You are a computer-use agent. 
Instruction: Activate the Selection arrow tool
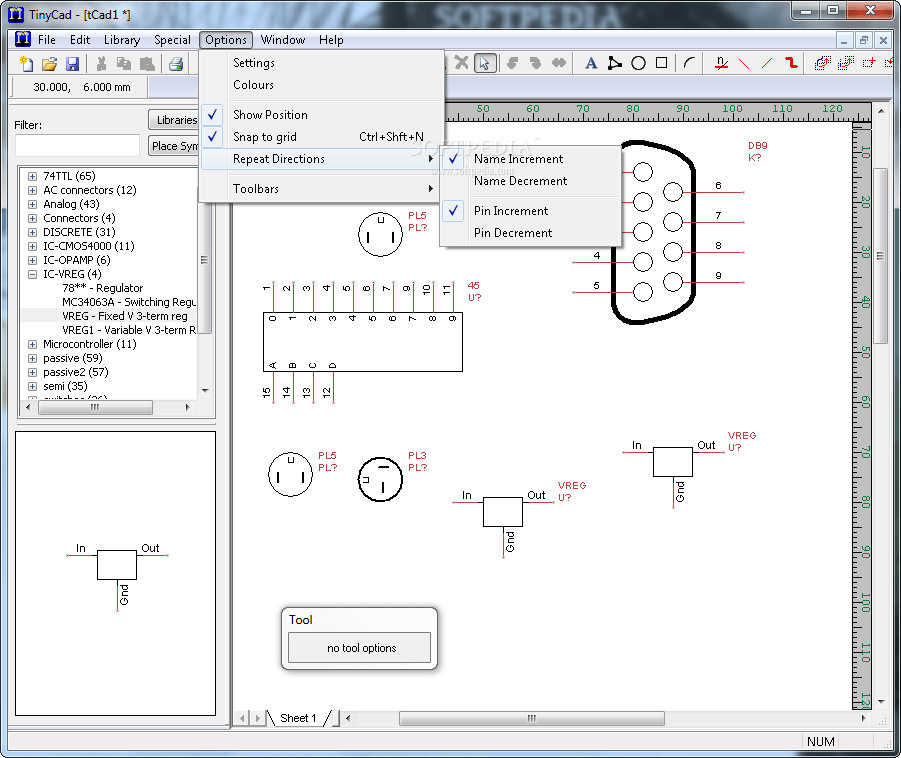(x=485, y=62)
